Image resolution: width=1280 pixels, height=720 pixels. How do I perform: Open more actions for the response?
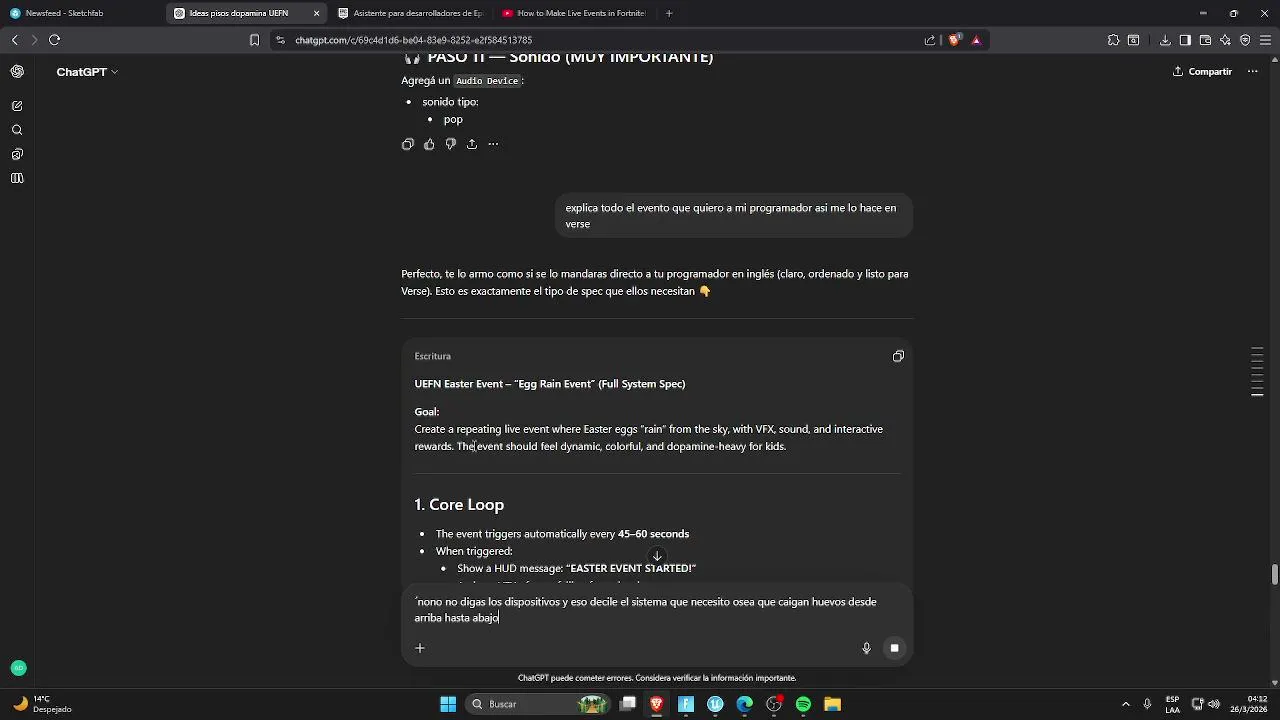(x=493, y=144)
